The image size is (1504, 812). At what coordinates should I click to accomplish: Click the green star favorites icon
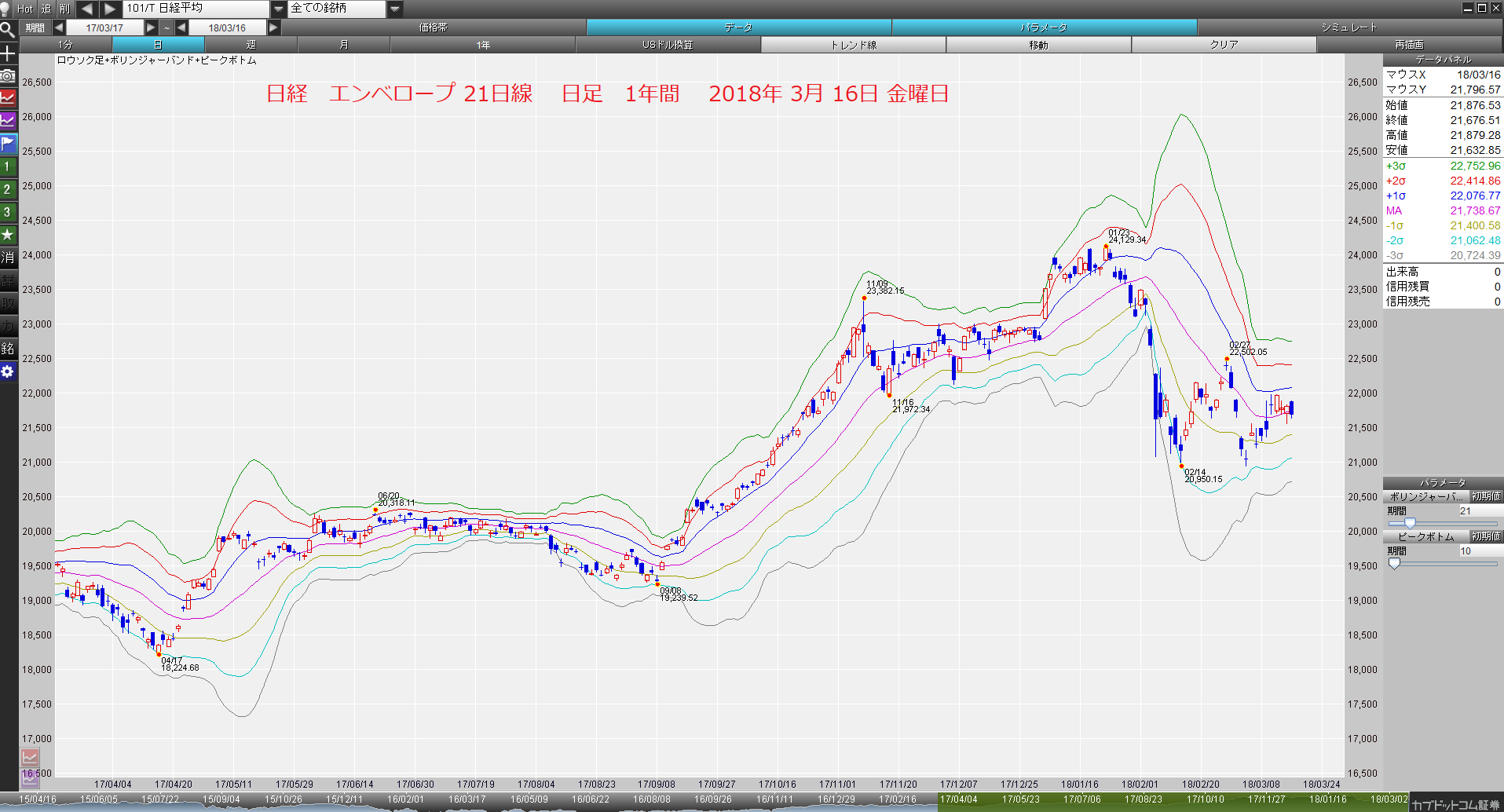[8, 235]
